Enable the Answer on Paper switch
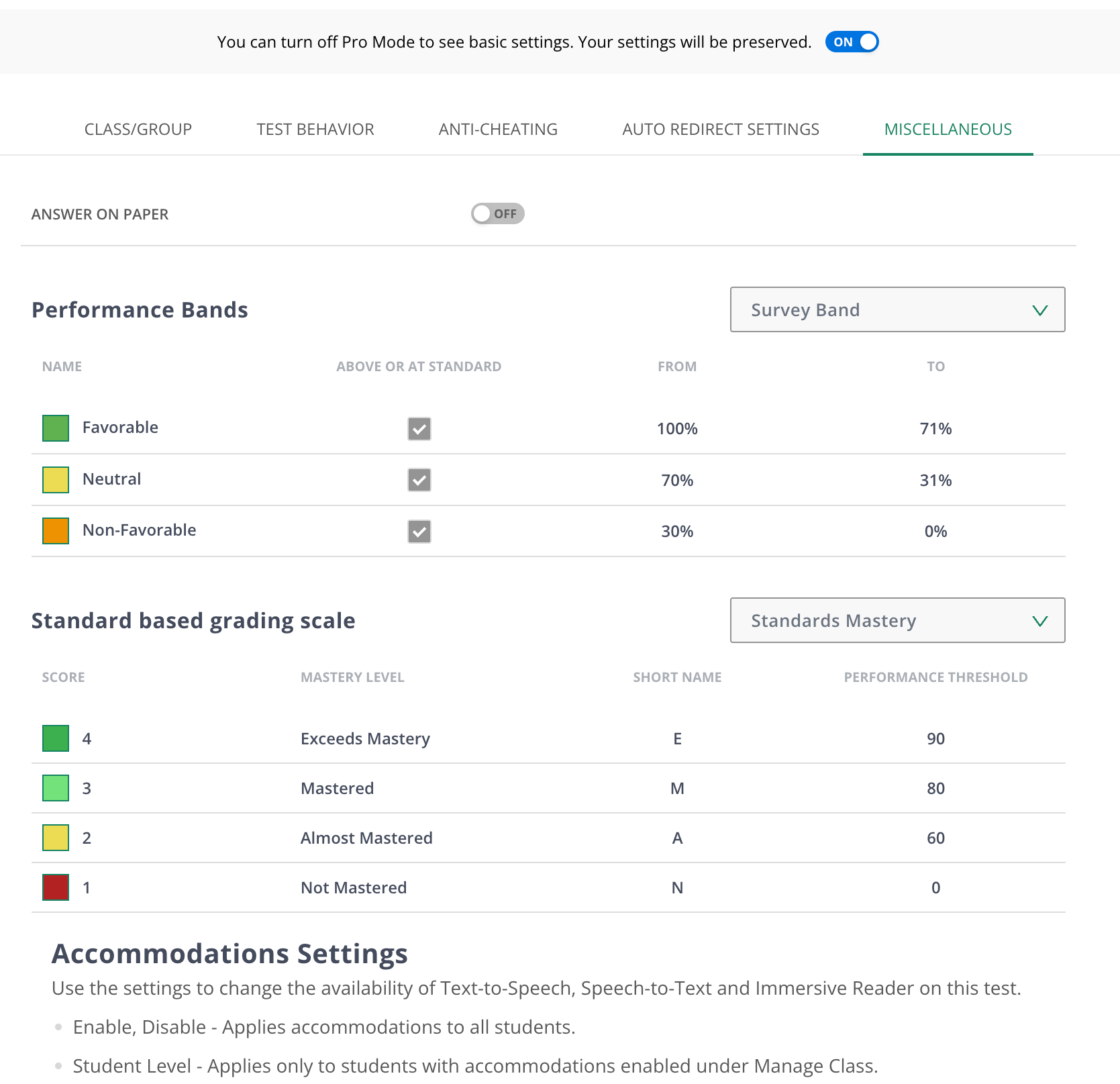Viewport: 1120px width, 1084px height. pyautogui.click(x=497, y=213)
